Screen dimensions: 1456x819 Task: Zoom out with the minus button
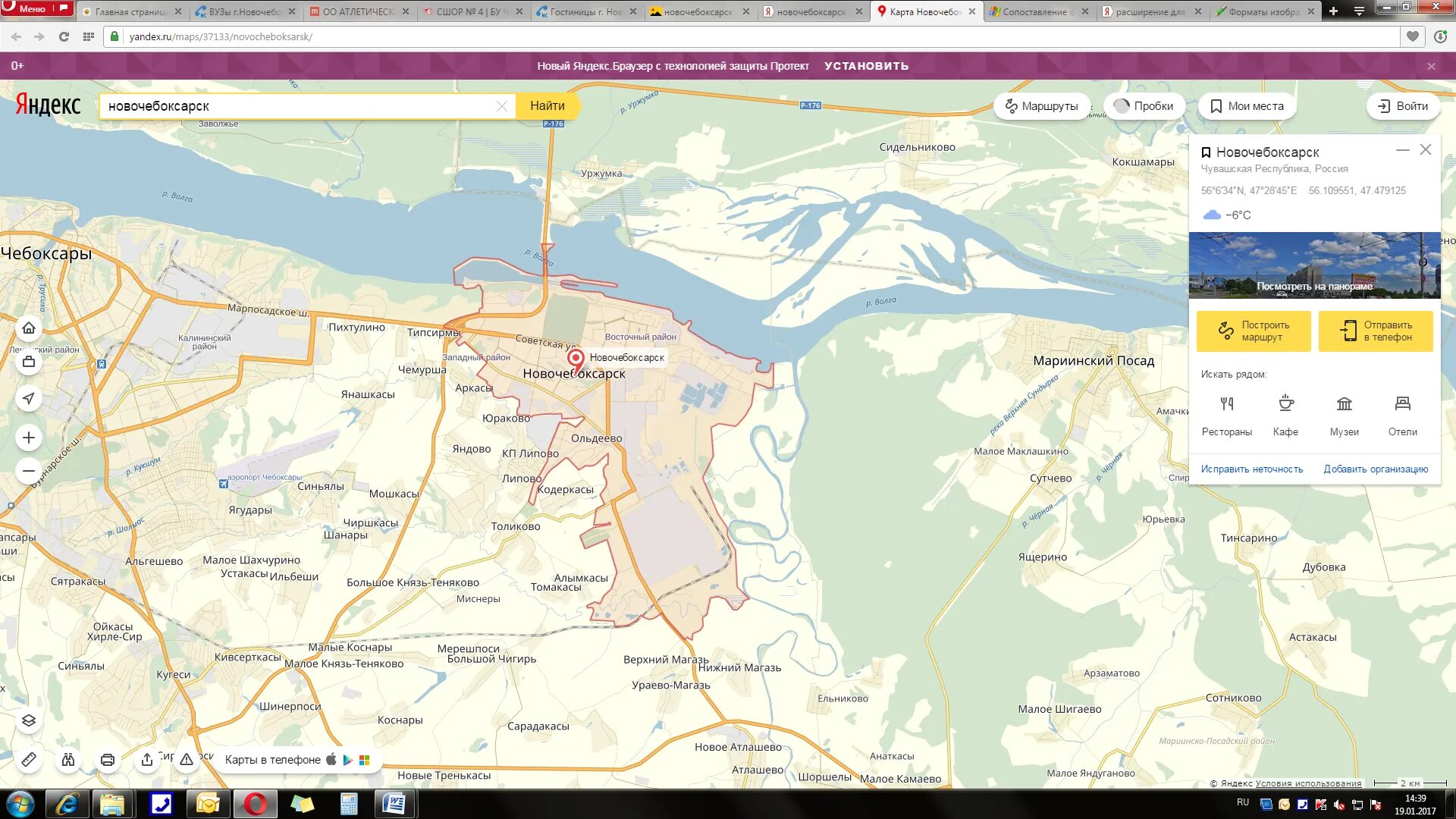click(x=29, y=471)
